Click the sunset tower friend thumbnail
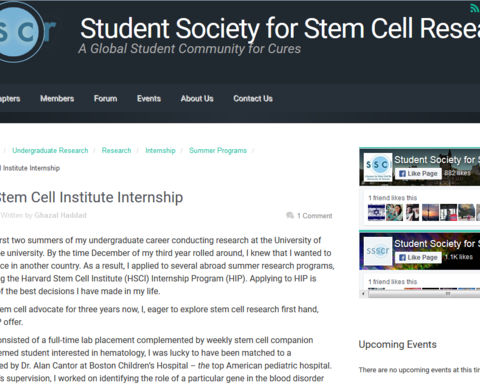 [430, 213]
